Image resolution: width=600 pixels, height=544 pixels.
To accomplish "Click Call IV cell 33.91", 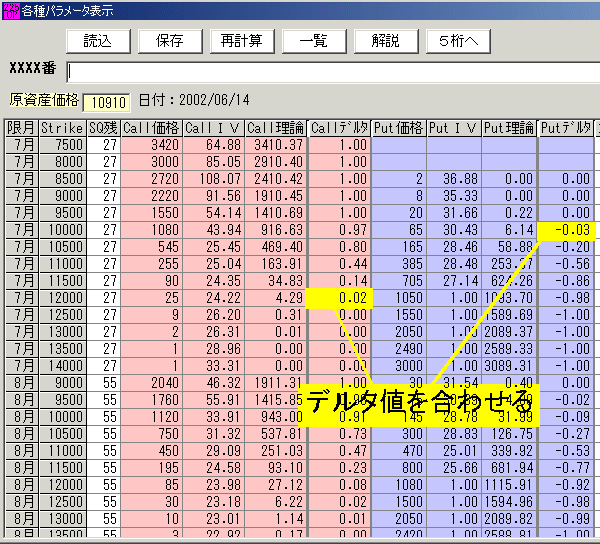I will coord(214,417).
